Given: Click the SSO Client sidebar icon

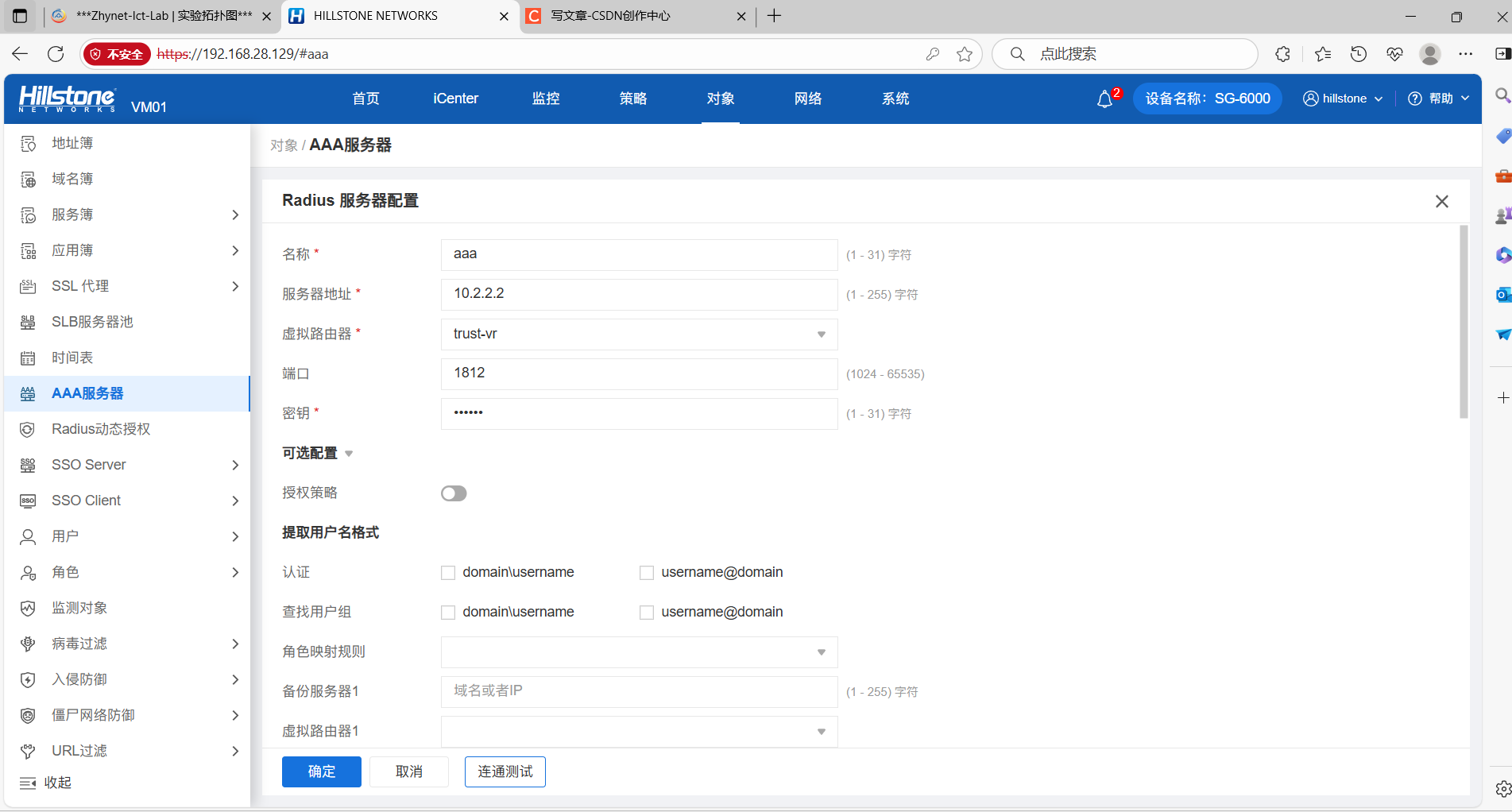Looking at the screenshot, I should 28,501.
